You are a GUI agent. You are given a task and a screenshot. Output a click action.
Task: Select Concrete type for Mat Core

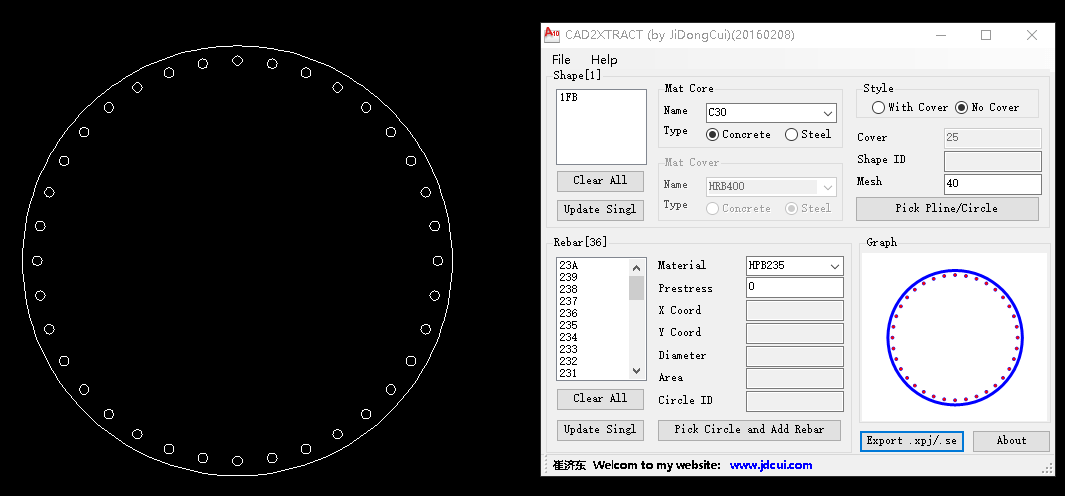738,135
